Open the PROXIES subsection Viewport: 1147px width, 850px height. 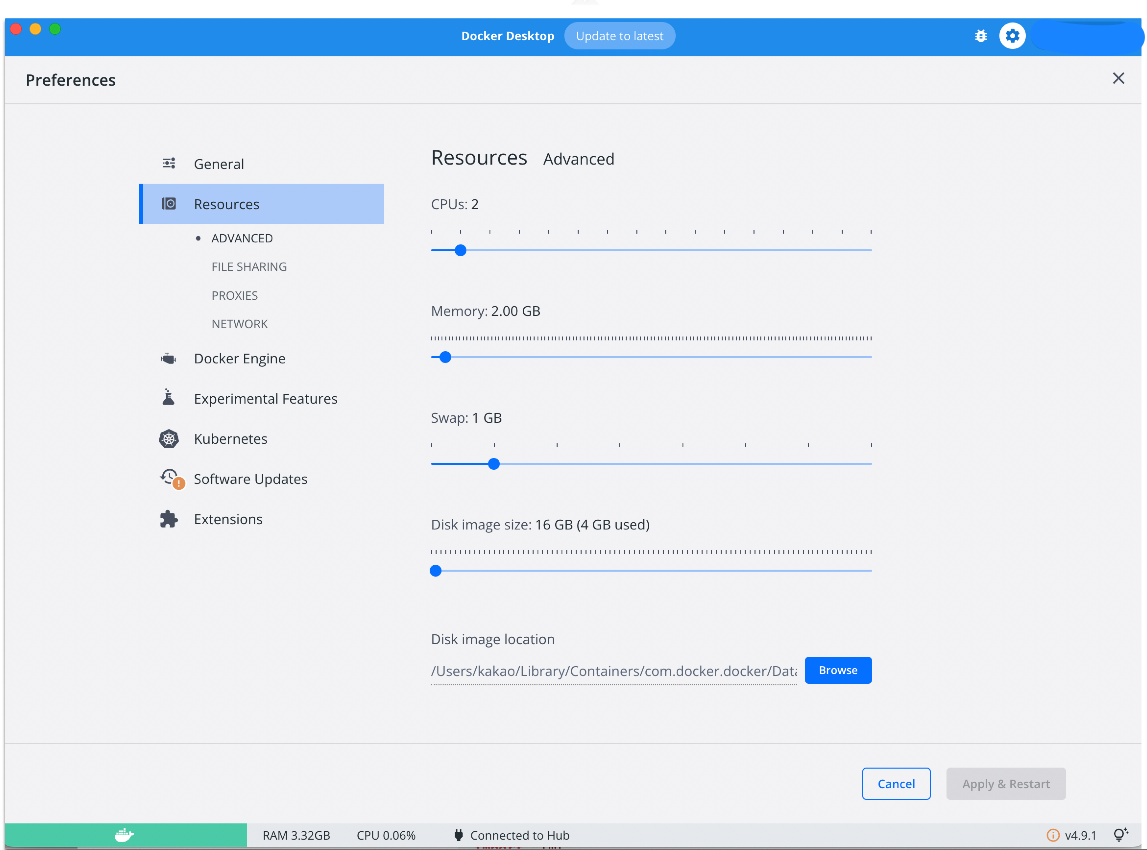(x=235, y=296)
